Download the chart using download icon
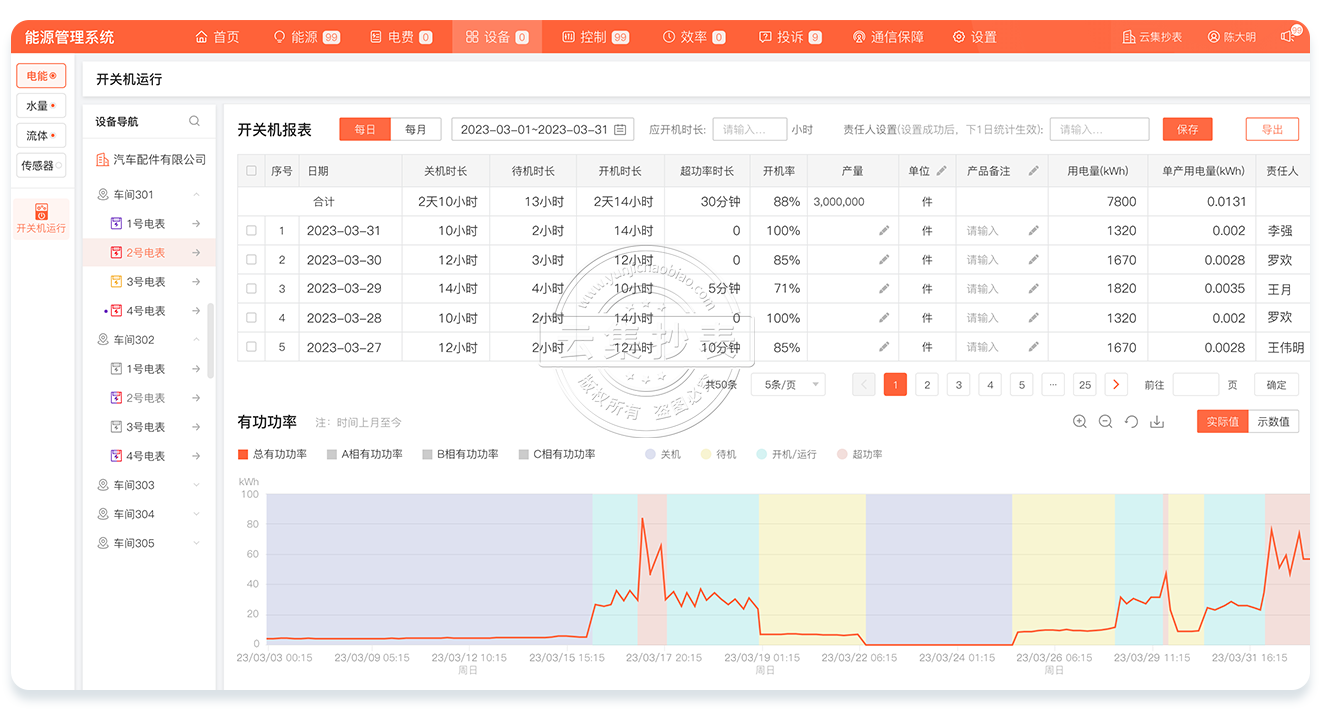The image size is (1320, 710). pos(1157,422)
